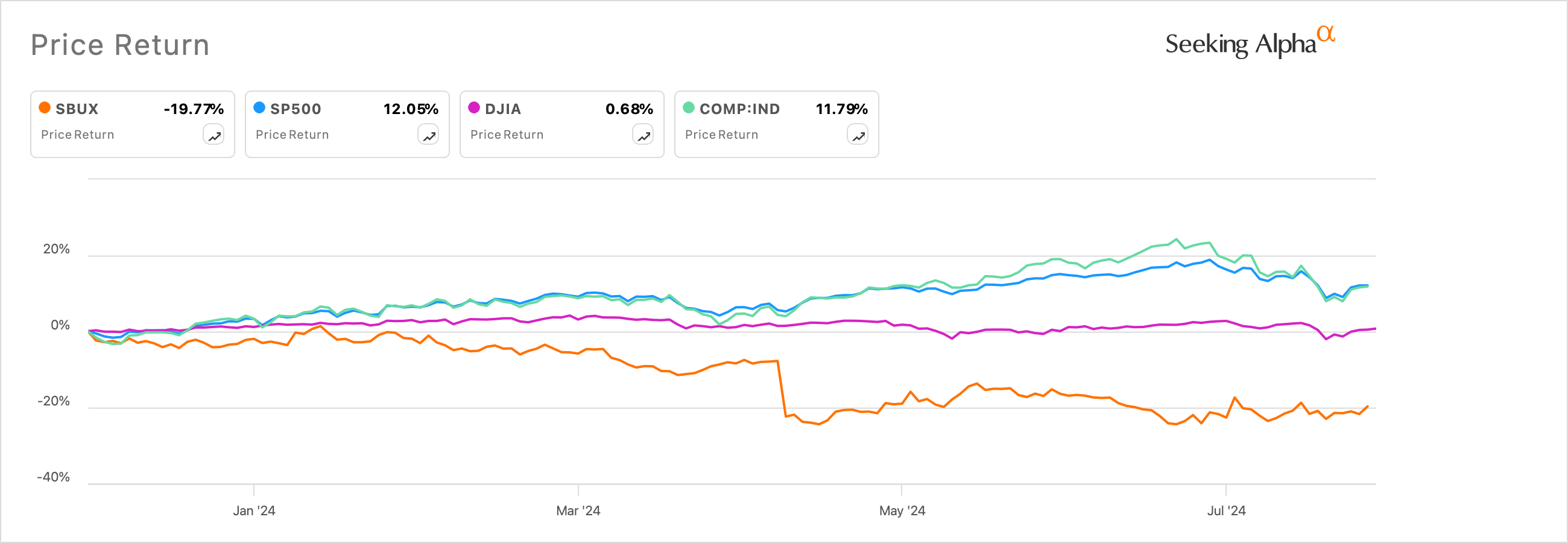The height and width of the screenshot is (543, 1568).
Task: Click the 12.05% SP500 return value
Action: click(x=411, y=109)
